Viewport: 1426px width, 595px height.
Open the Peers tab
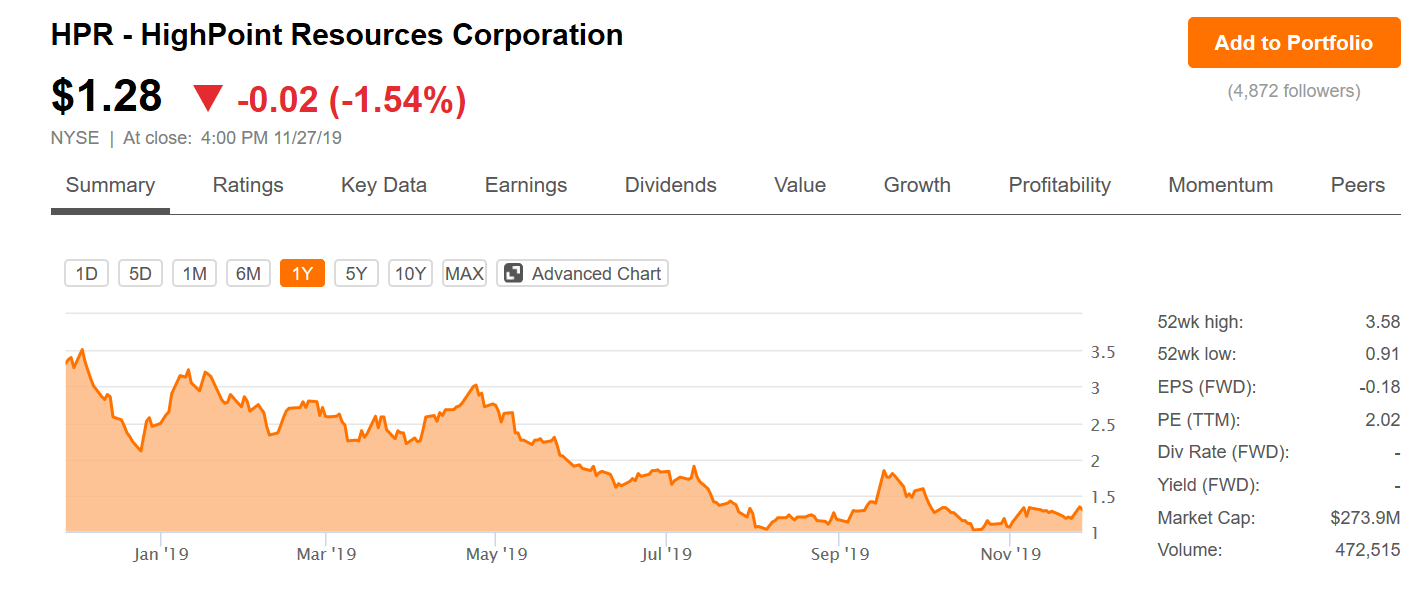[1358, 185]
